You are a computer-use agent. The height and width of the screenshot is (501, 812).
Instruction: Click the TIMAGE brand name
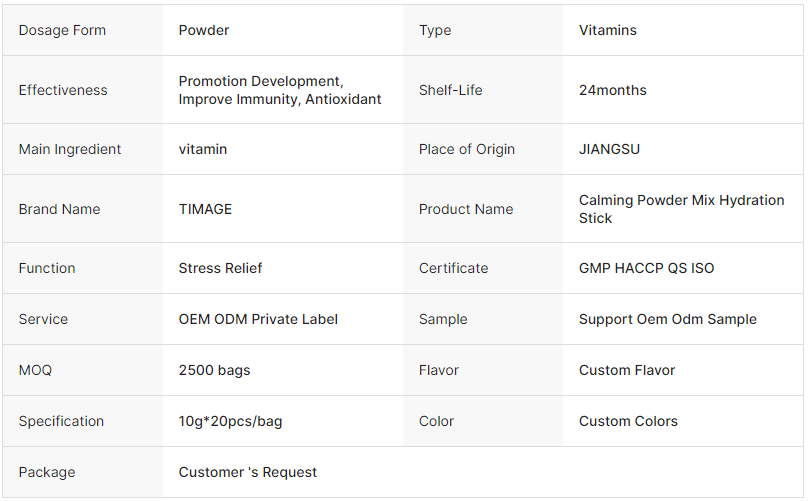click(205, 209)
